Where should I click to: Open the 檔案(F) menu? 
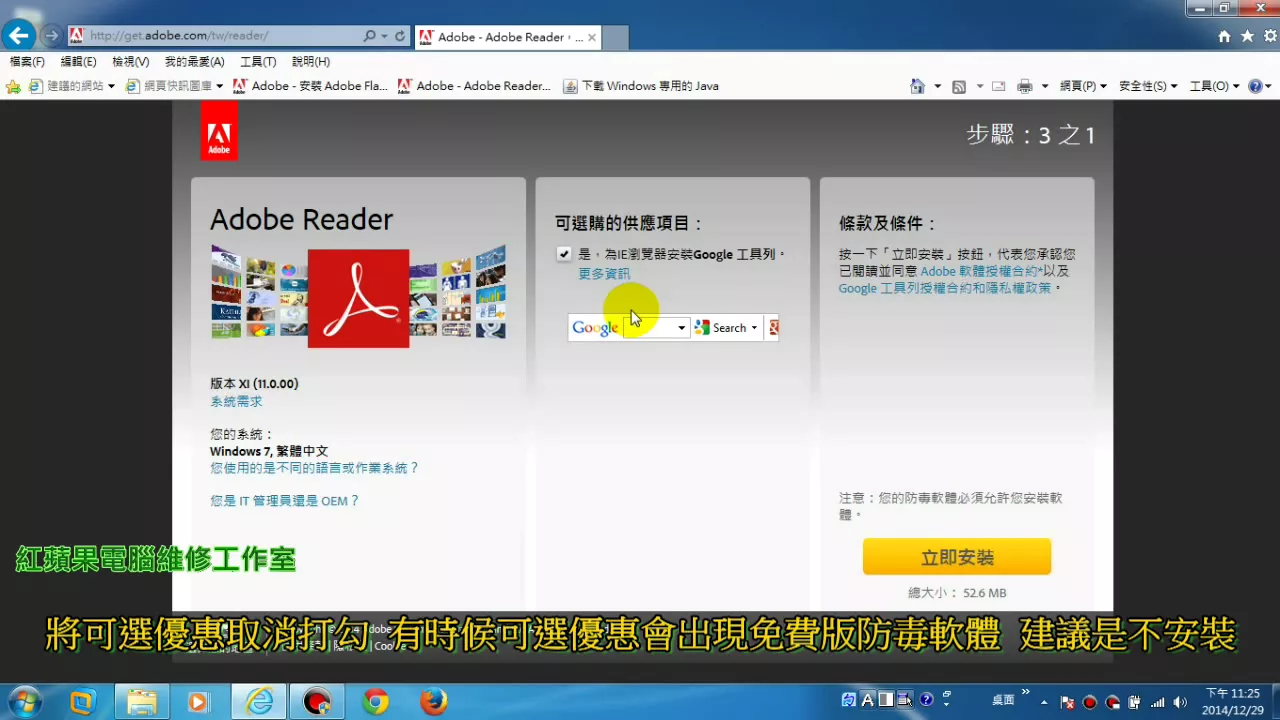point(27,62)
